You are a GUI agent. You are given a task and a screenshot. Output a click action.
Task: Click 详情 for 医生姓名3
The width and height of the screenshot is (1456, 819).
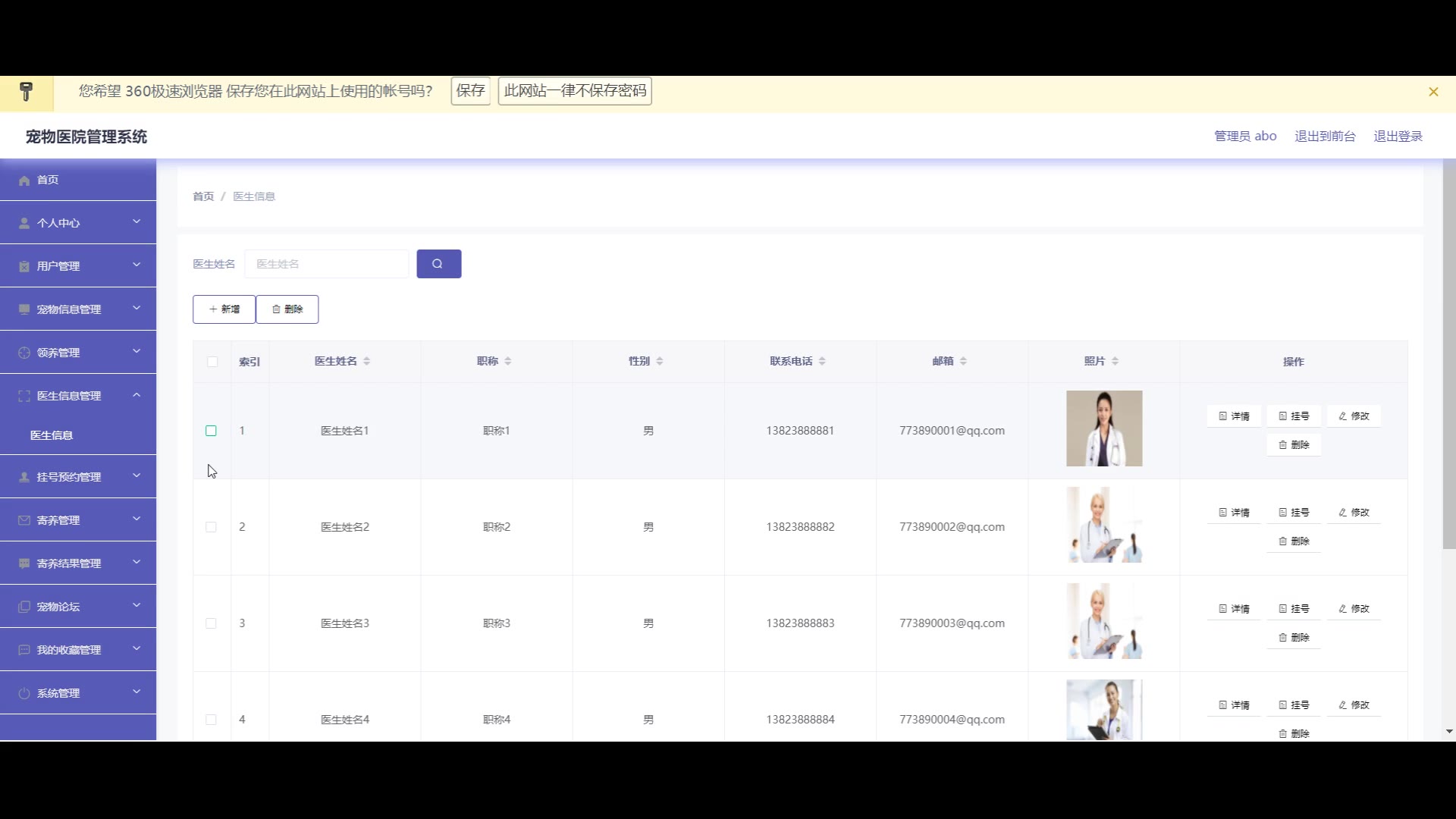point(1234,609)
